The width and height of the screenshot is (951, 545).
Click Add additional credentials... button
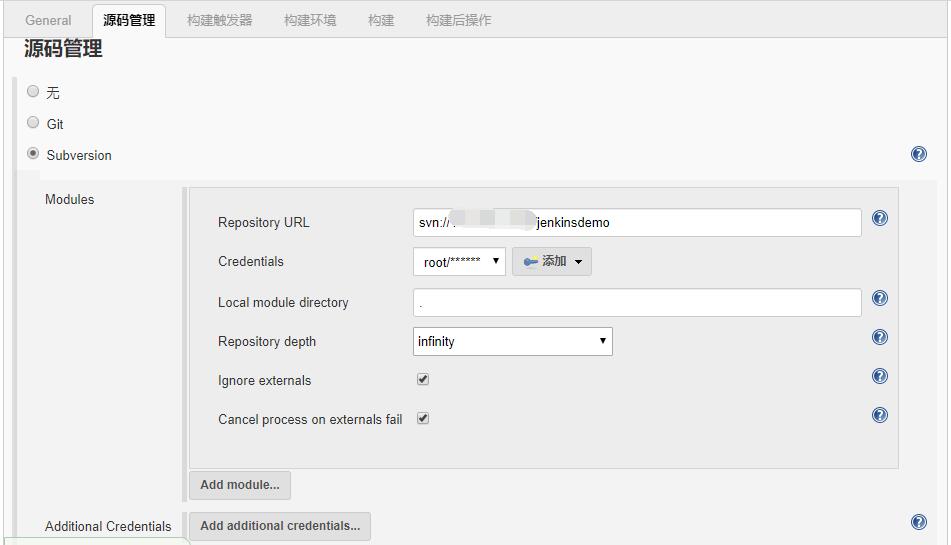(x=280, y=526)
